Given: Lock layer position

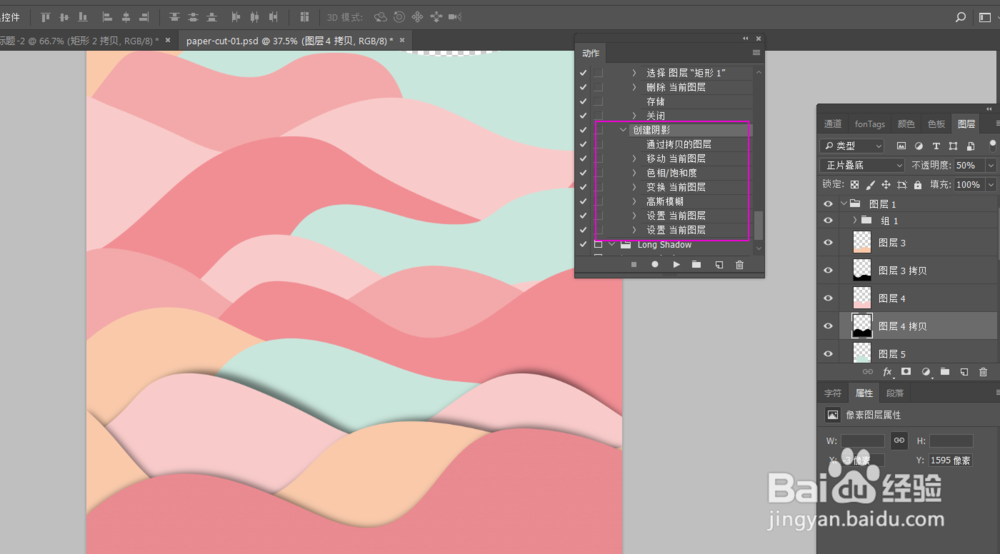Looking at the screenshot, I should (x=886, y=185).
